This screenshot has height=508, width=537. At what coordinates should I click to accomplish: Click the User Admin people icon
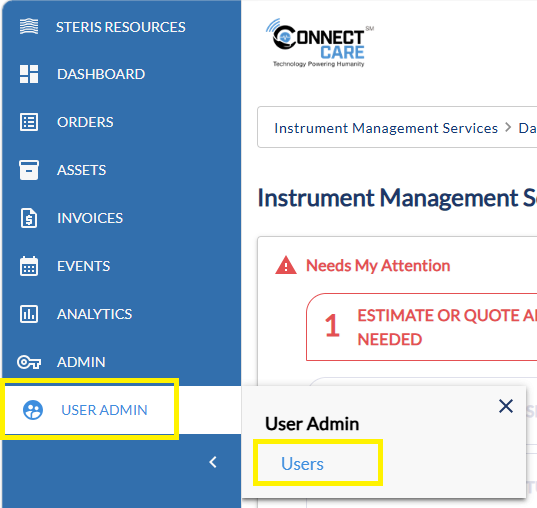pyautogui.click(x=33, y=410)
